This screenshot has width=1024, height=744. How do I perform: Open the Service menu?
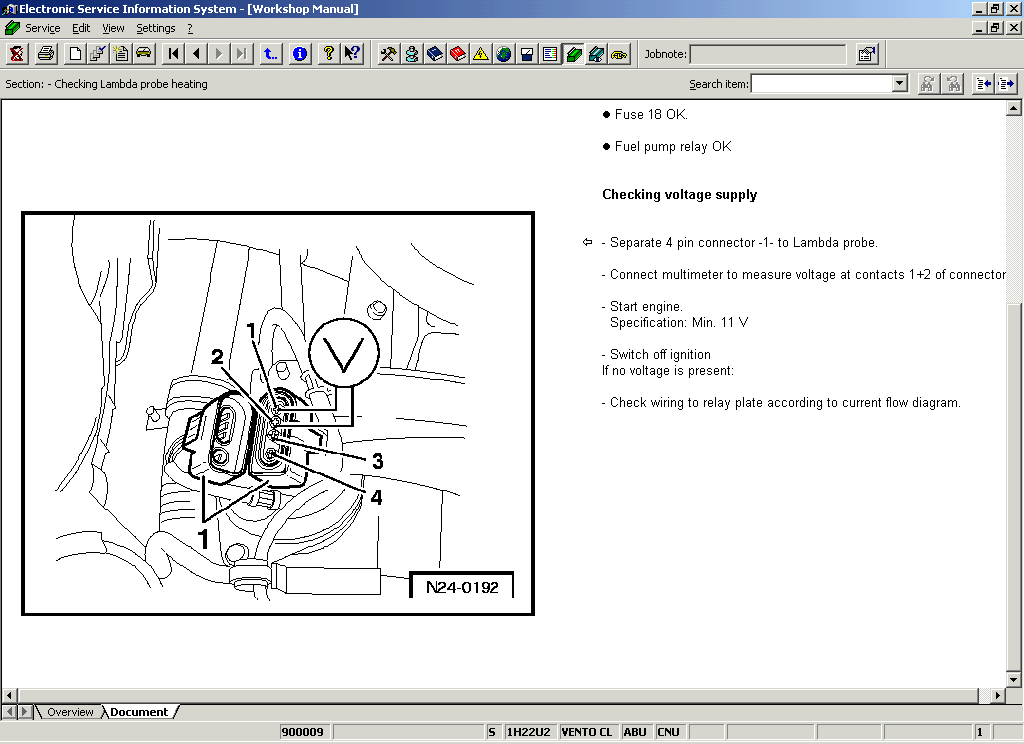pos(42,28)
